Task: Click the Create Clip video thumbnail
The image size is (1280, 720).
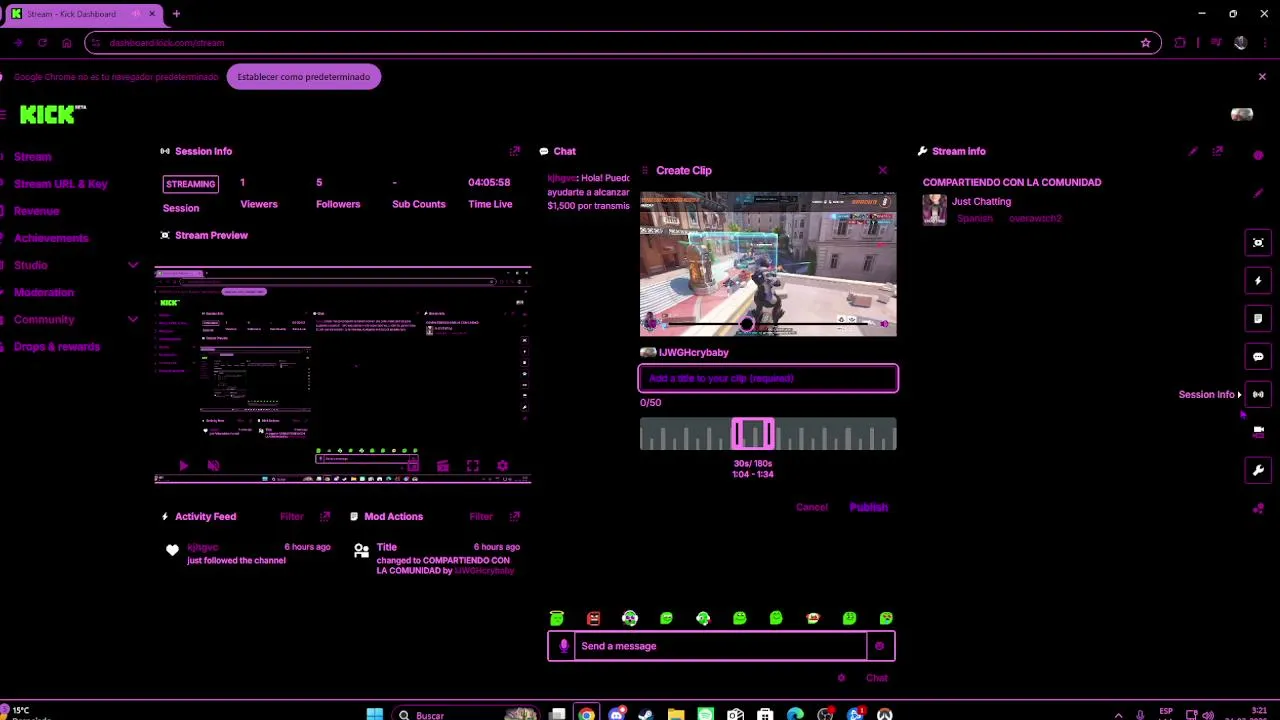Action: coord(768,264)
